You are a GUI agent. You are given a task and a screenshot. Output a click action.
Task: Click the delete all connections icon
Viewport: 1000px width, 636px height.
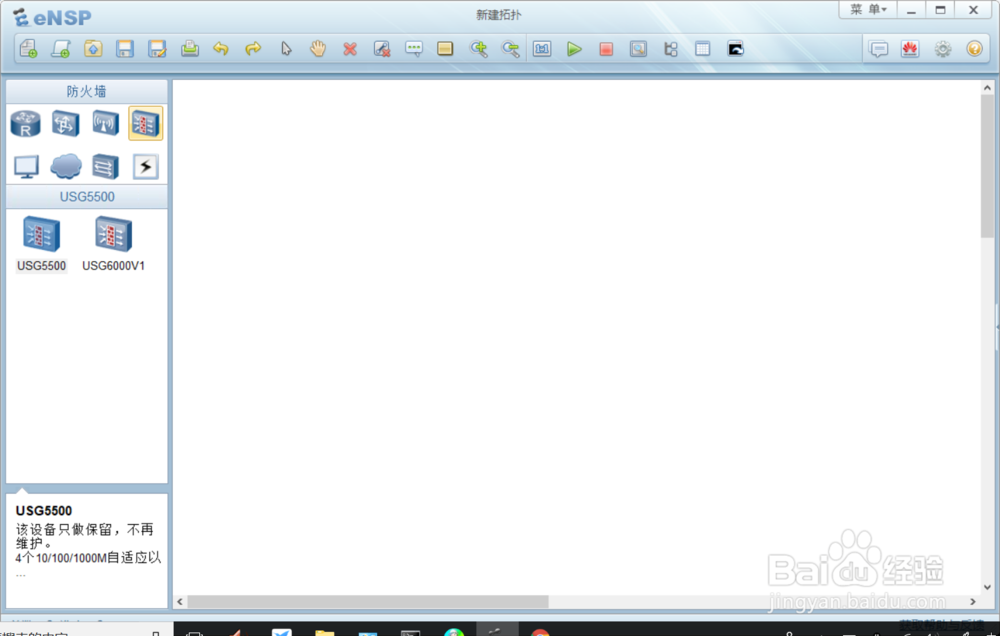(382, 49)
